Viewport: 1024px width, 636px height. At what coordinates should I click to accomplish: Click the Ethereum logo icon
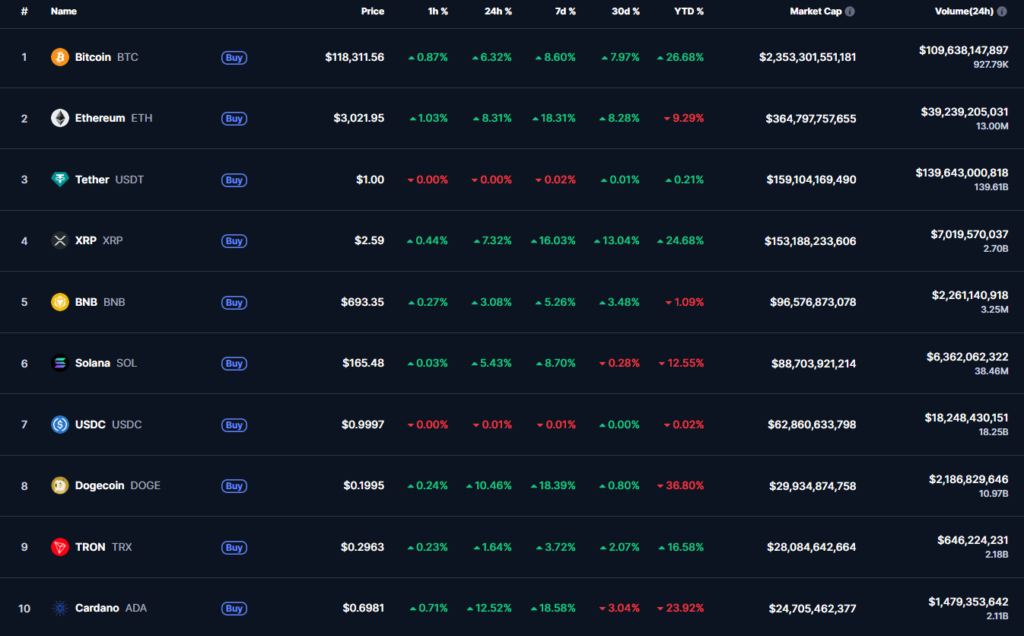coord(60,118)
